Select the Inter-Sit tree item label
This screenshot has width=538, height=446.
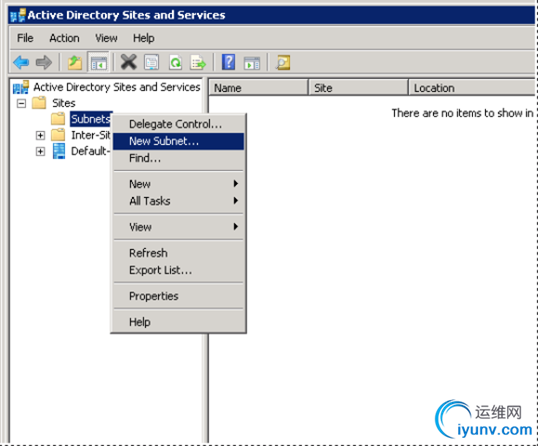91,135
